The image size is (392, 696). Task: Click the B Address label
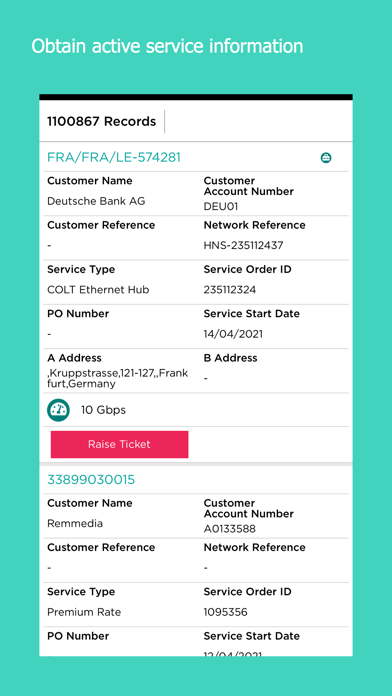pyautogui.click(x=230, y=358)
